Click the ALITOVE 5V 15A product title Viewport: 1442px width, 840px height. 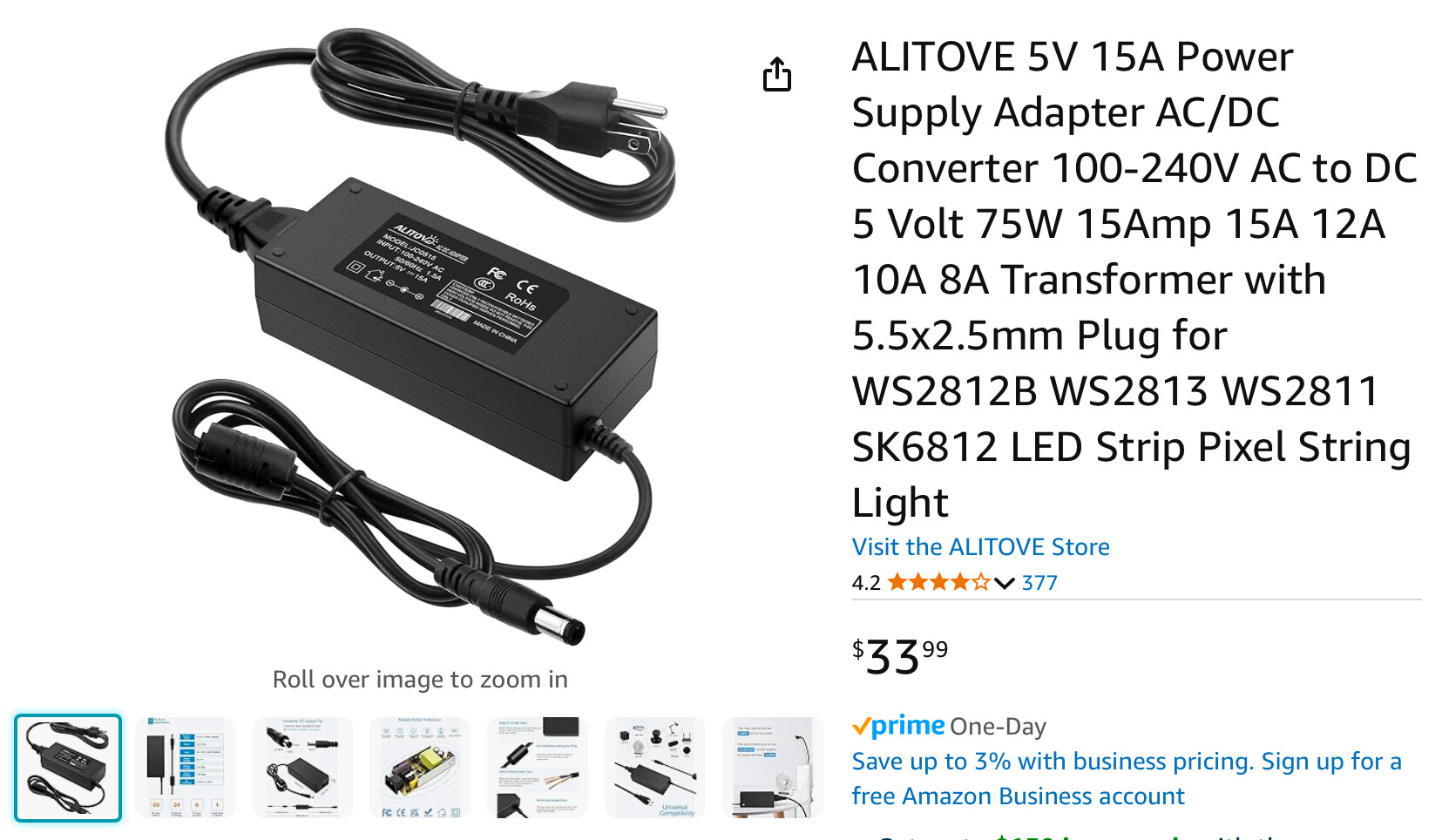[x=1135, y=280]
